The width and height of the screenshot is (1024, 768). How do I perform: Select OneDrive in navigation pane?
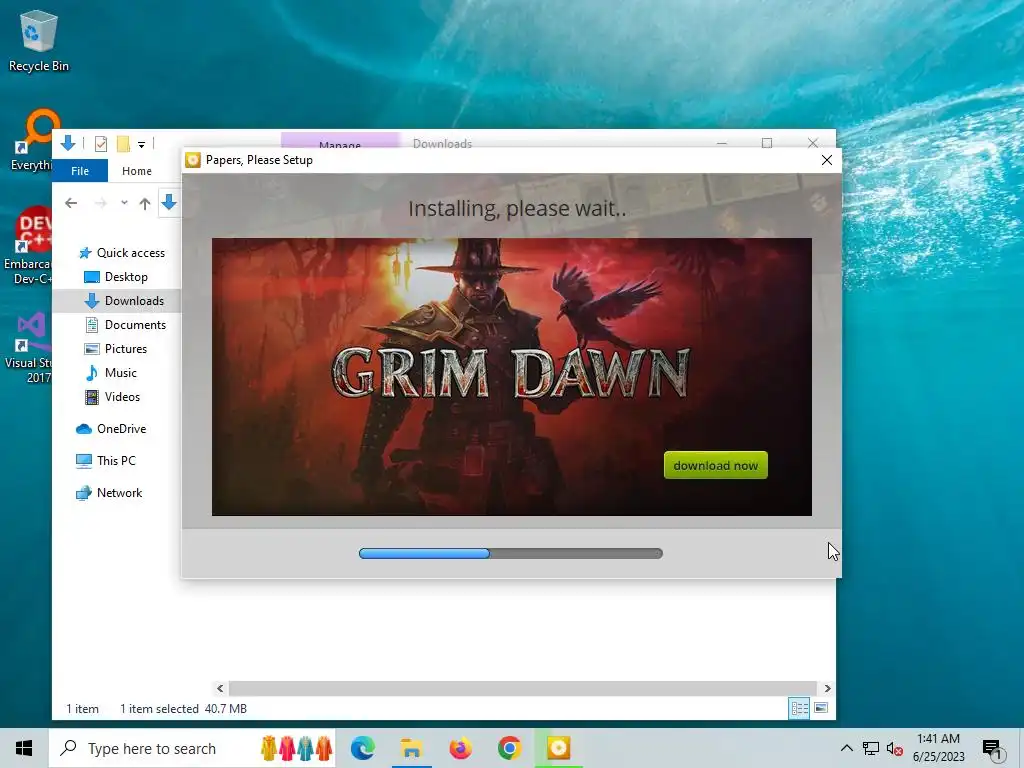click(121, 429)
